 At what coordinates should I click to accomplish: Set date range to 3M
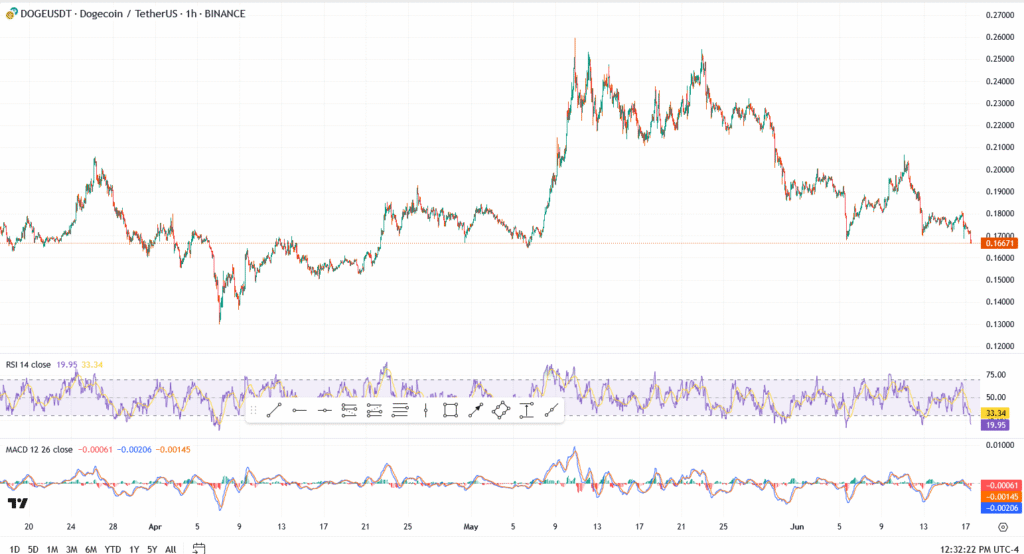(71, 549)
